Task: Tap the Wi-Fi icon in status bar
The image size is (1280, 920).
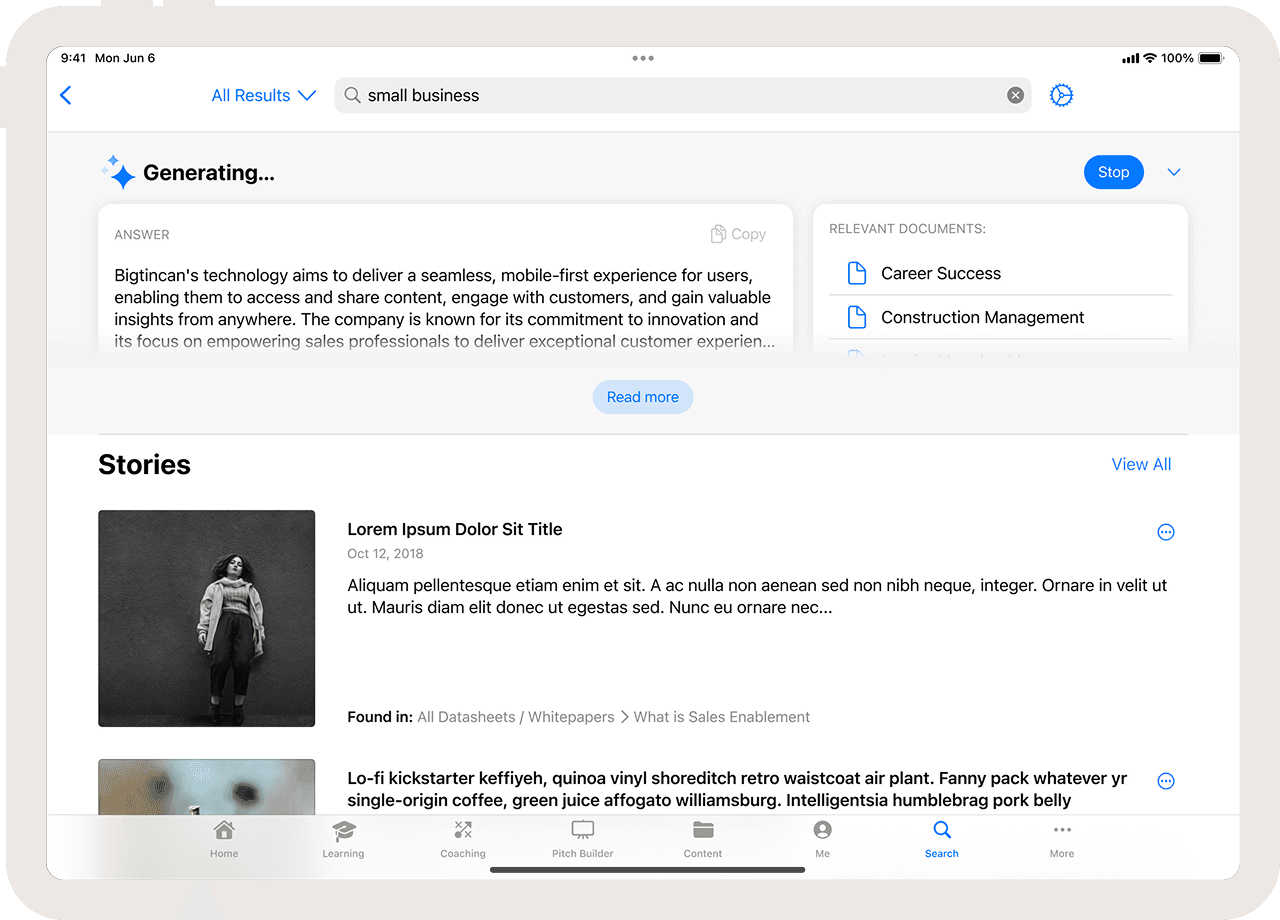Action: point(1150,58)
